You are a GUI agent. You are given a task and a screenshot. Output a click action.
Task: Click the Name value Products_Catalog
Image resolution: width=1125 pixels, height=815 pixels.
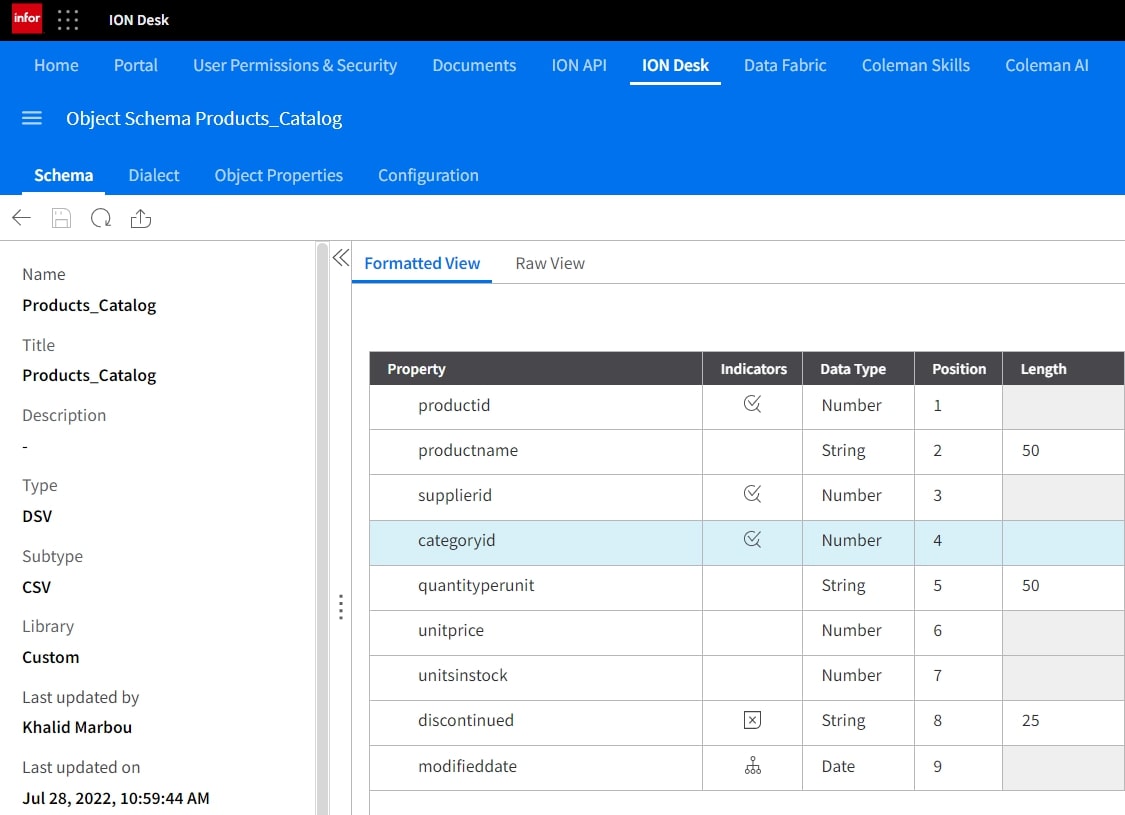(x=89, y=306)
